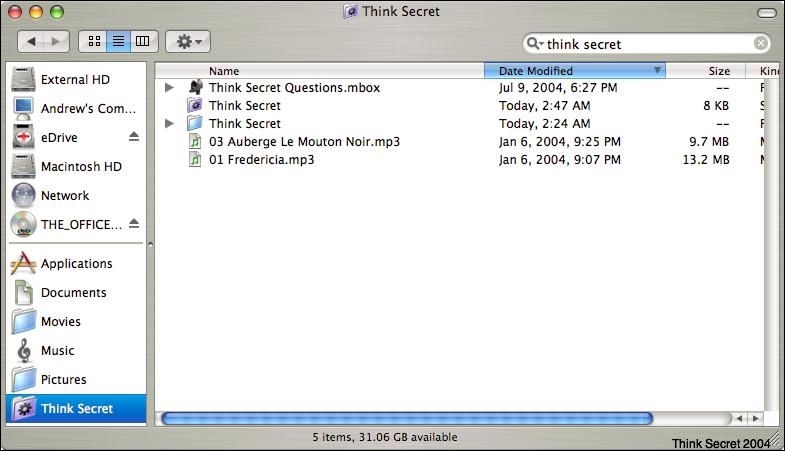Open Macintosh HD from the sidebar
Image resolution: width=785 pixels, height=451 pixels.
(76, 167)
